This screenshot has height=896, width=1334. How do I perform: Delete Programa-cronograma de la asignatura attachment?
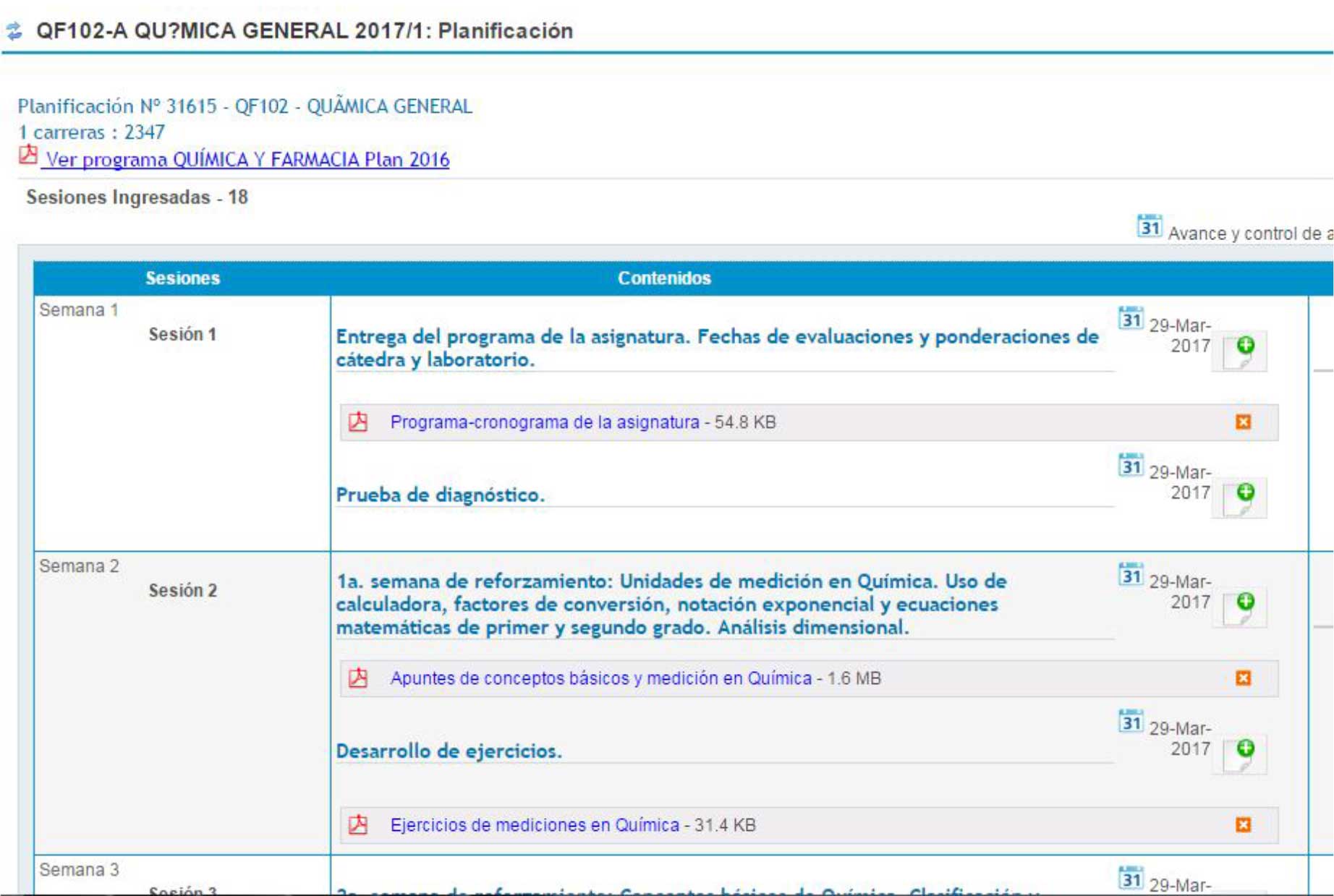(1242, 422)
